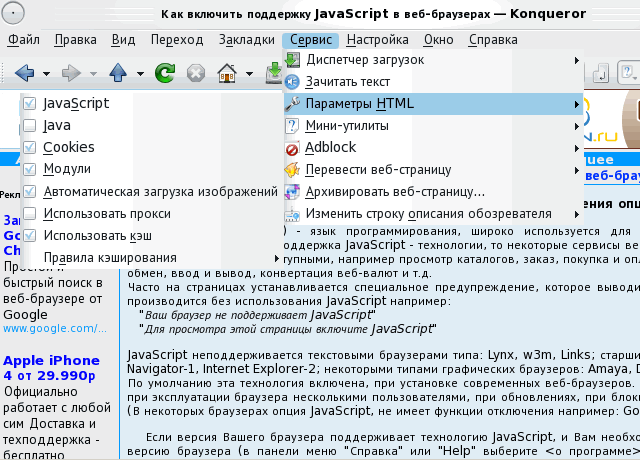640x460 pixels.
Task: Open the Home page icon
Action: [227, 73]
